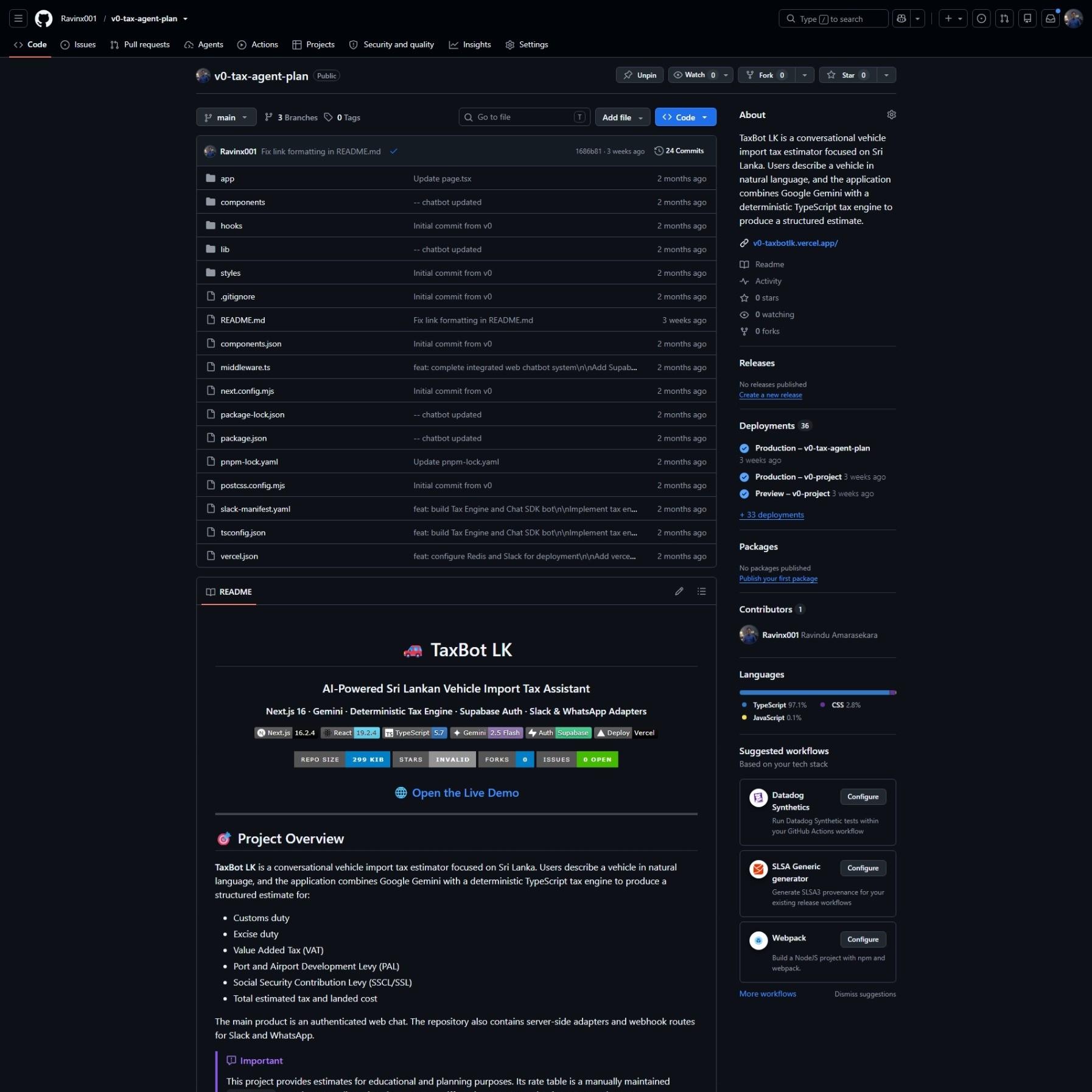Viewport: 1092px width, 1092px height.
Task: Open the Code clone dropdown
Action: point(685,117)
